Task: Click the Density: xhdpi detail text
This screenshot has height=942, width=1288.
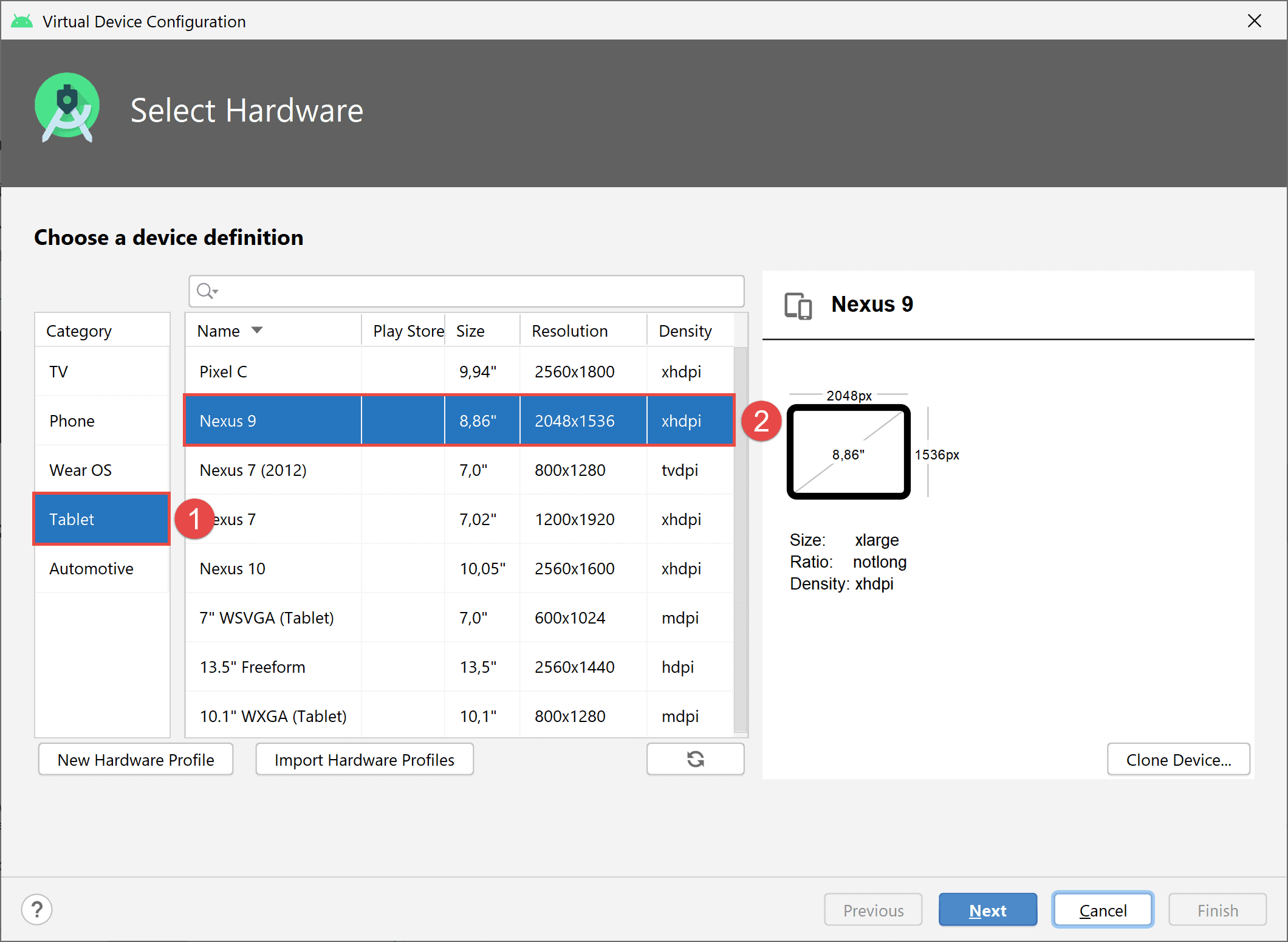Action: tap(841, 583)
